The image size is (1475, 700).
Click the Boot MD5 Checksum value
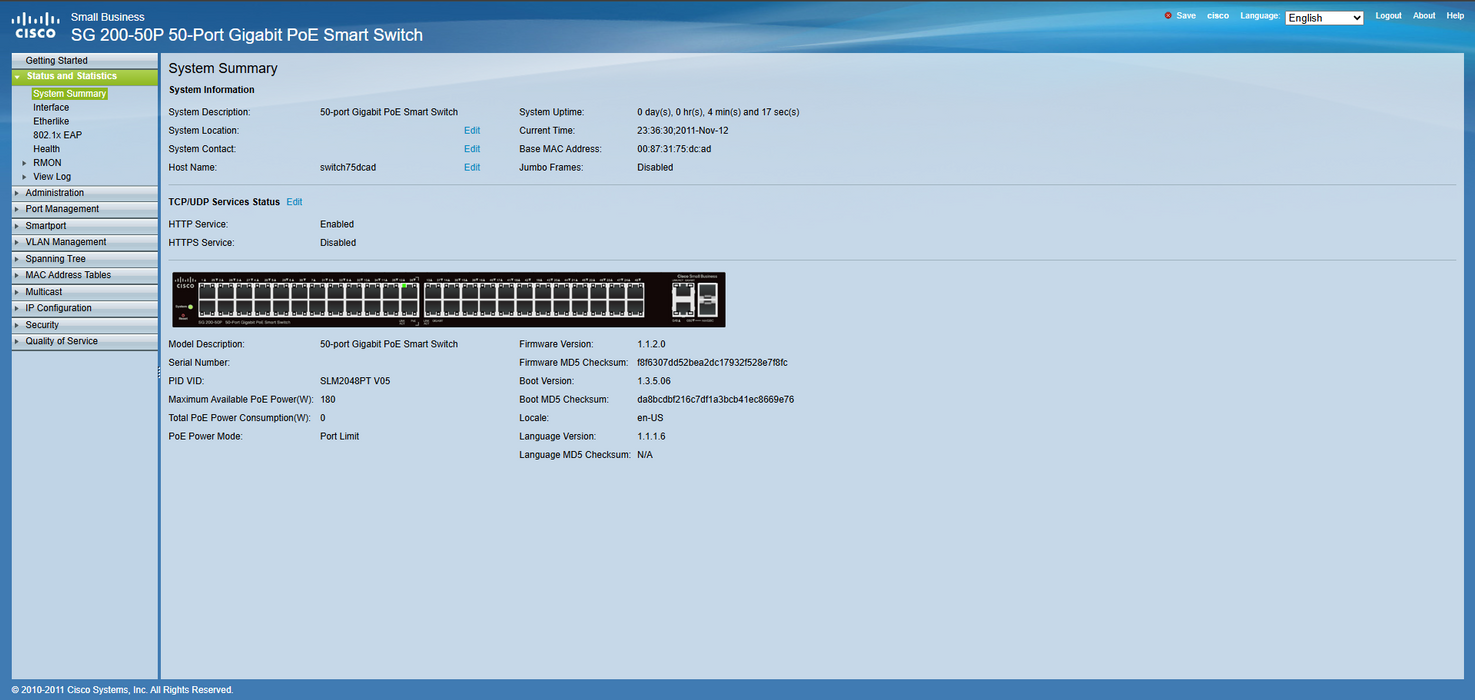coord(715,400)
